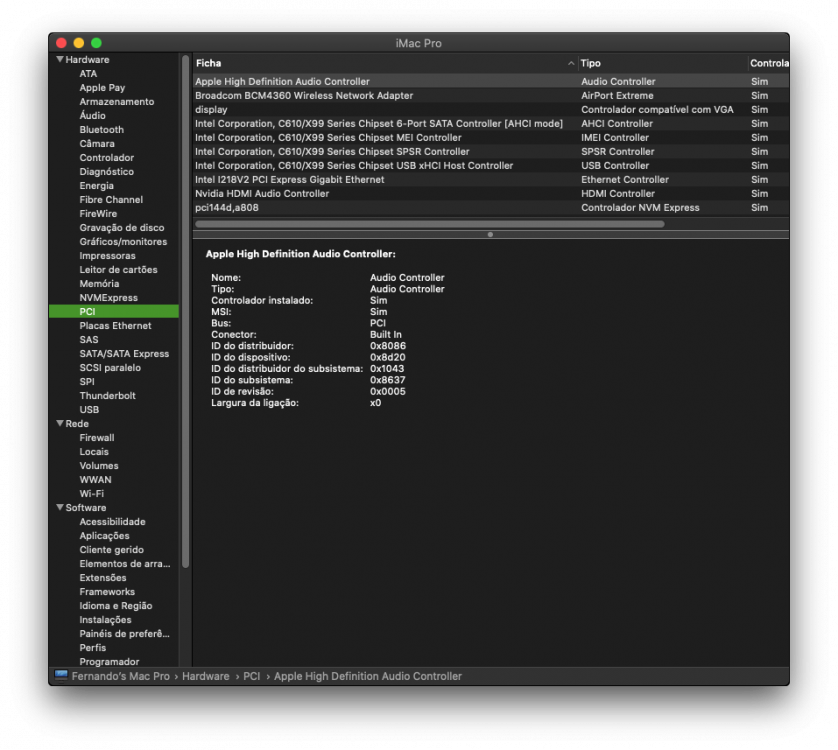This screenshot has height=750, width=838.
Task: Click the Controlador NVM Express type cell
Action: (x=640, y=207)
